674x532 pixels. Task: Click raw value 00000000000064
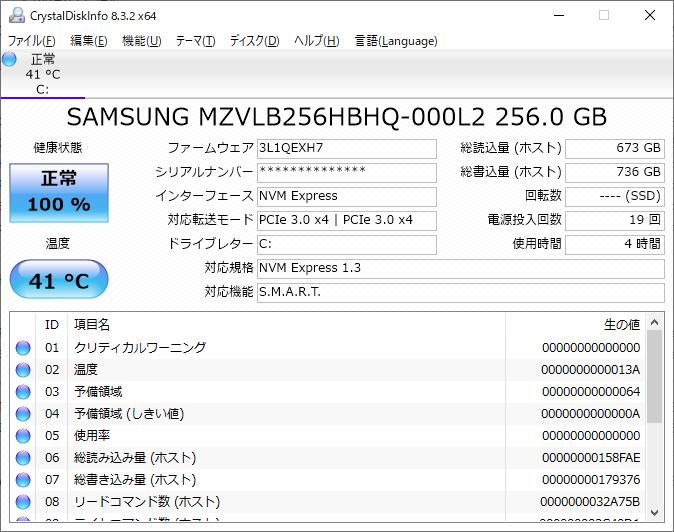(591, 391)
